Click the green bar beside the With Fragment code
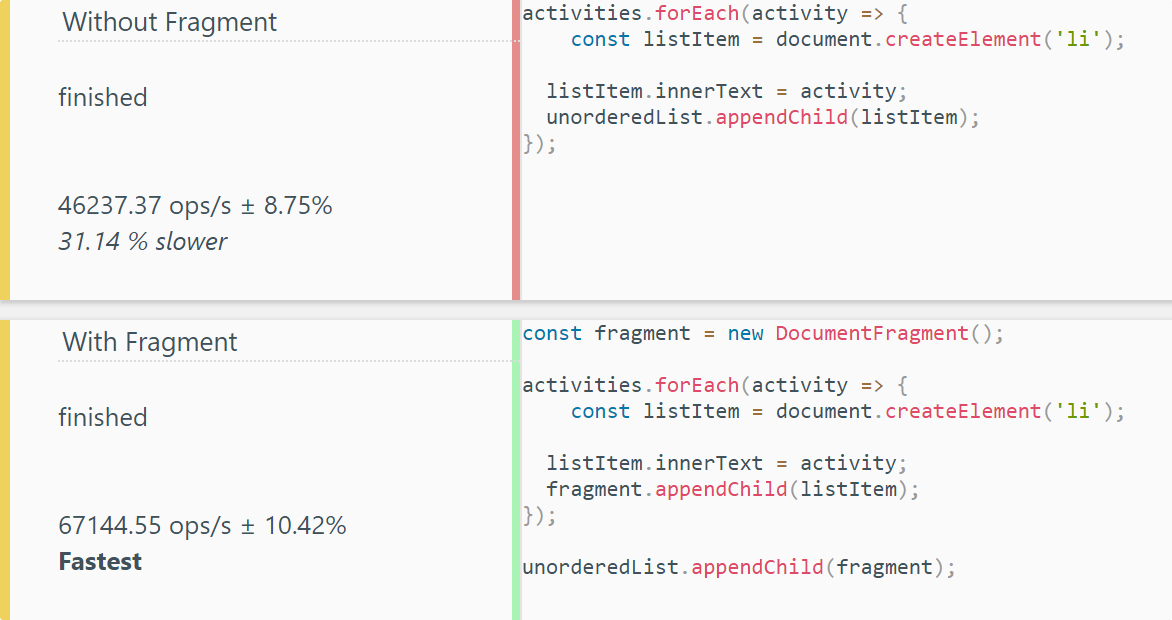 coord(516,470)
